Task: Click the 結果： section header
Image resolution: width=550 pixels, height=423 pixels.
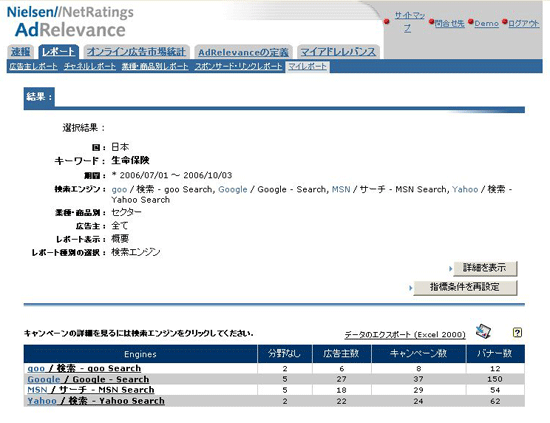Action: click(x=39, y=97)
